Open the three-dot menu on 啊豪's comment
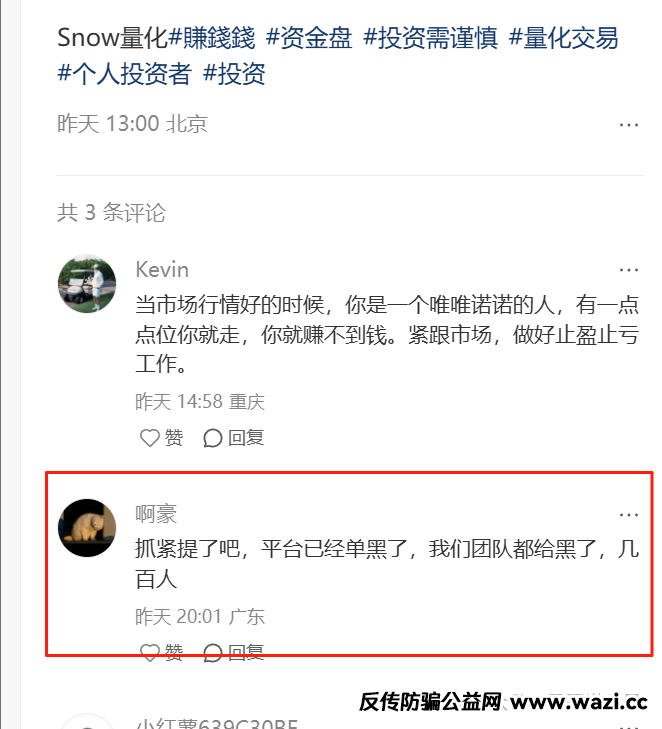This screenshot has height=729, width=662. (x=629, y=515)
